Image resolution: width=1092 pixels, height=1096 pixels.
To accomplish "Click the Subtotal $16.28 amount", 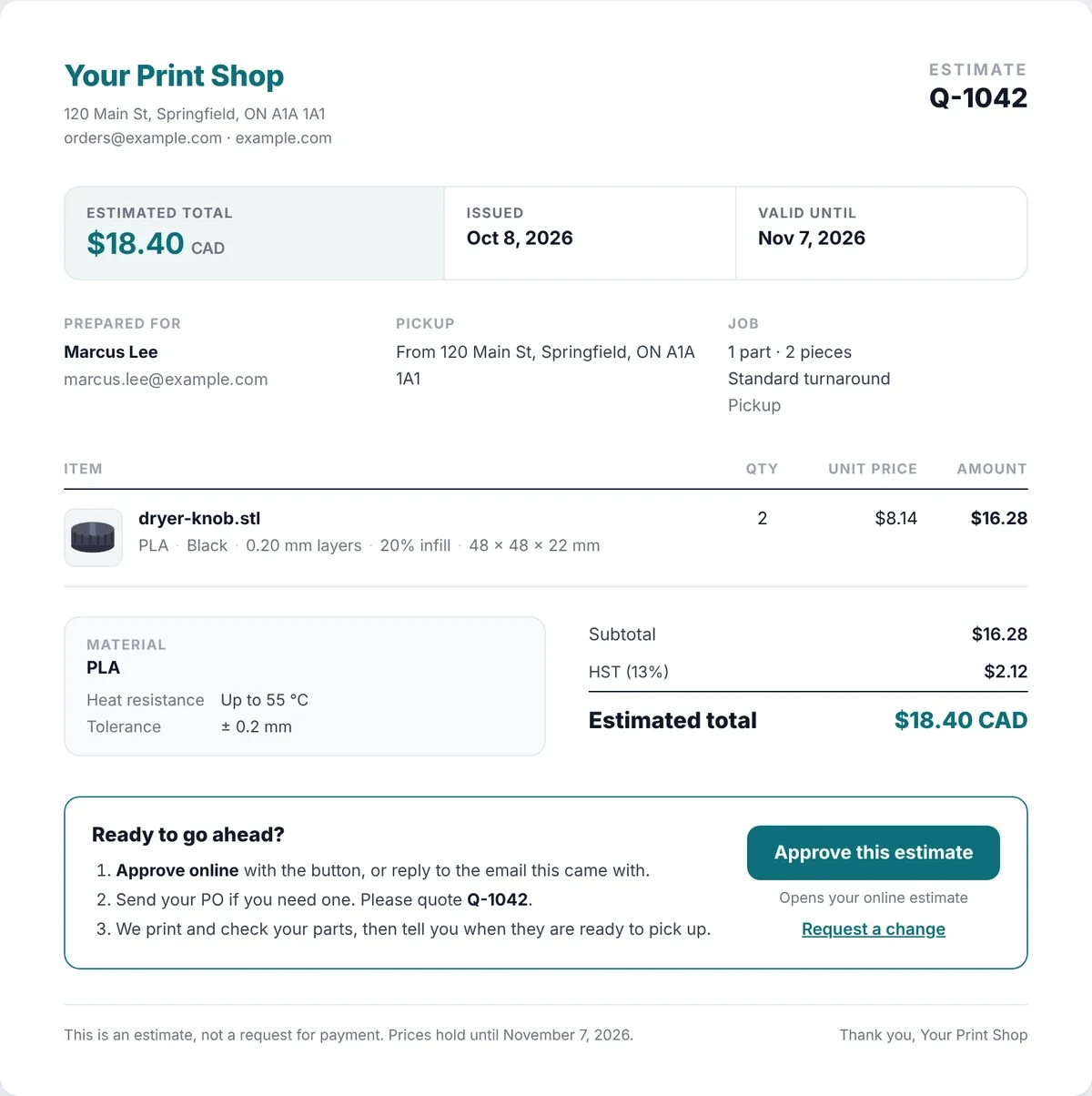I will tap(999, 634).
